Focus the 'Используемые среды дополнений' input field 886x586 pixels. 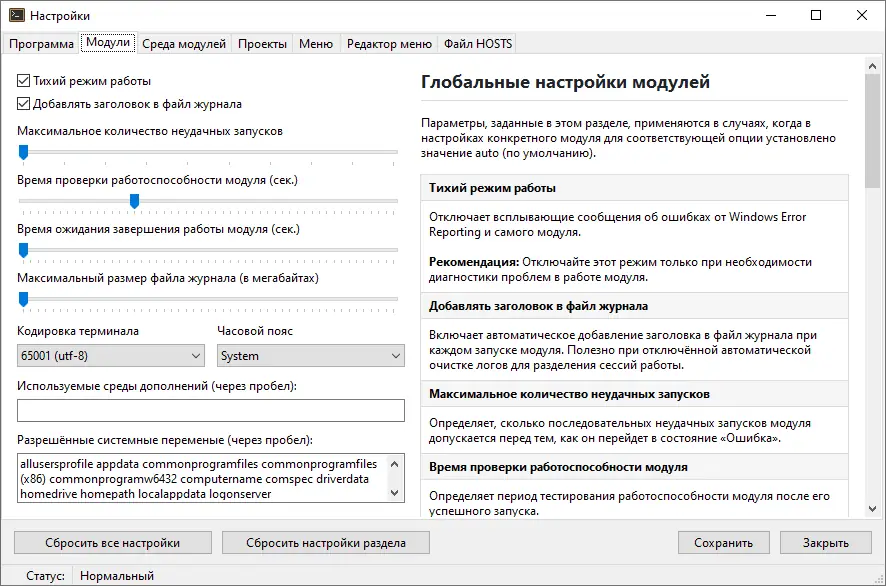(x=210, y=411)
